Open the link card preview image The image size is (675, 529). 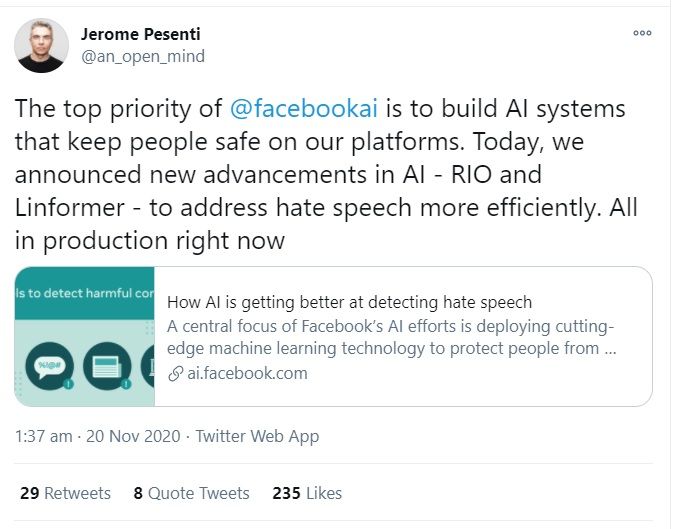85,336
